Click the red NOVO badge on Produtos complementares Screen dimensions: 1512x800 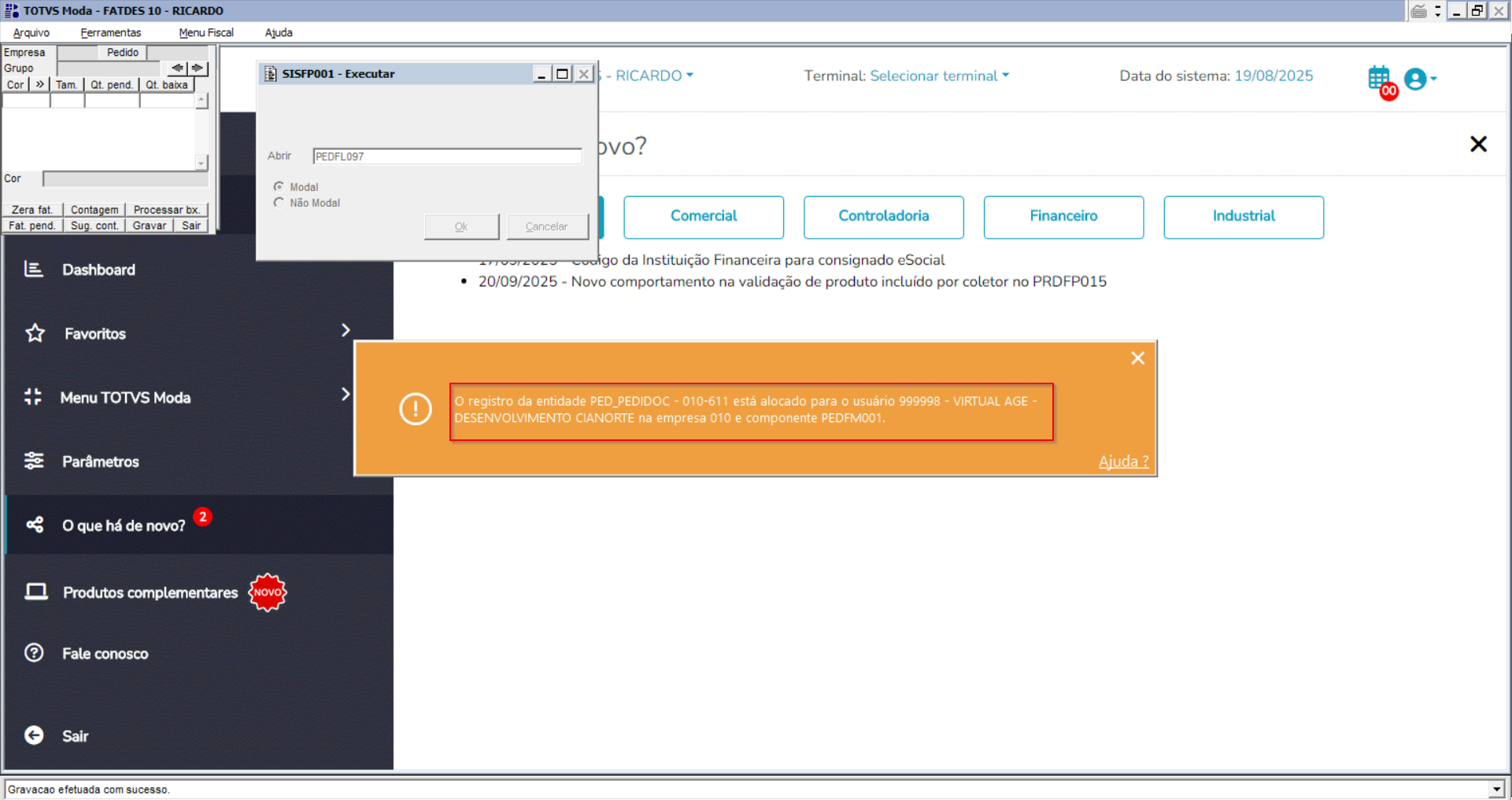[x=268, y=592]
